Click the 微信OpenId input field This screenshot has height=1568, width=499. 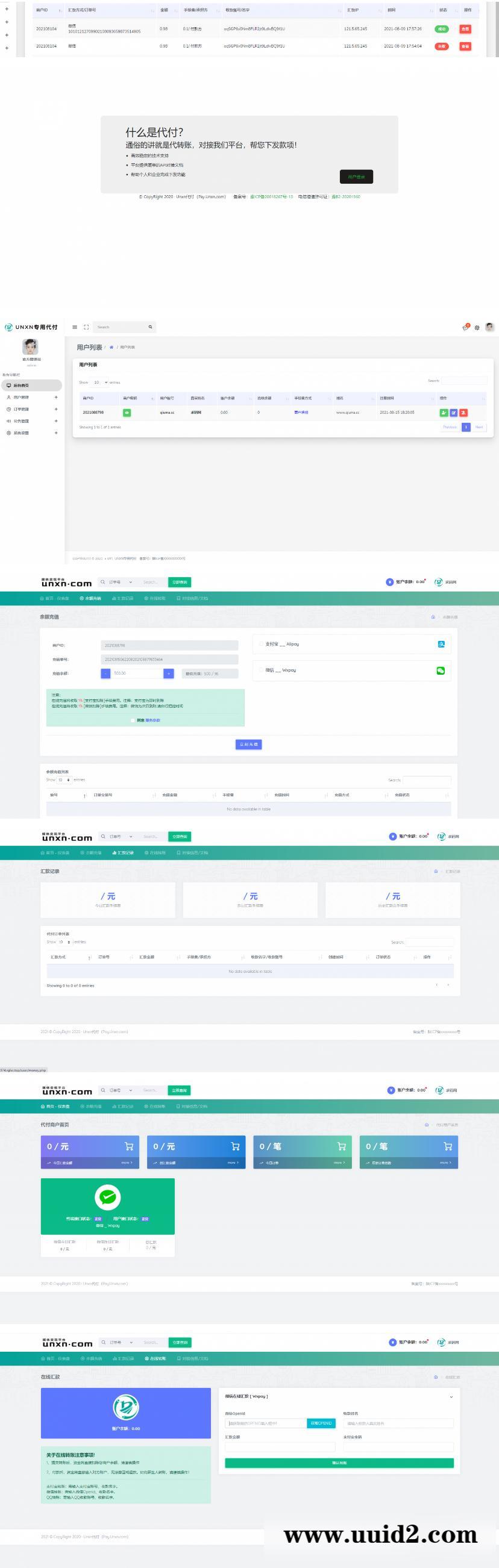tap(266, 1423)
